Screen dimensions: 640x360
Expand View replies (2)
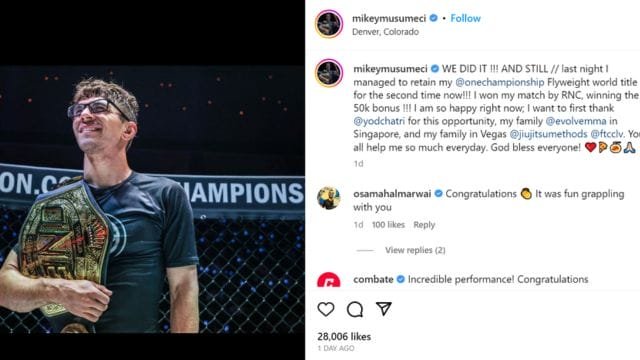pos(415,250)
